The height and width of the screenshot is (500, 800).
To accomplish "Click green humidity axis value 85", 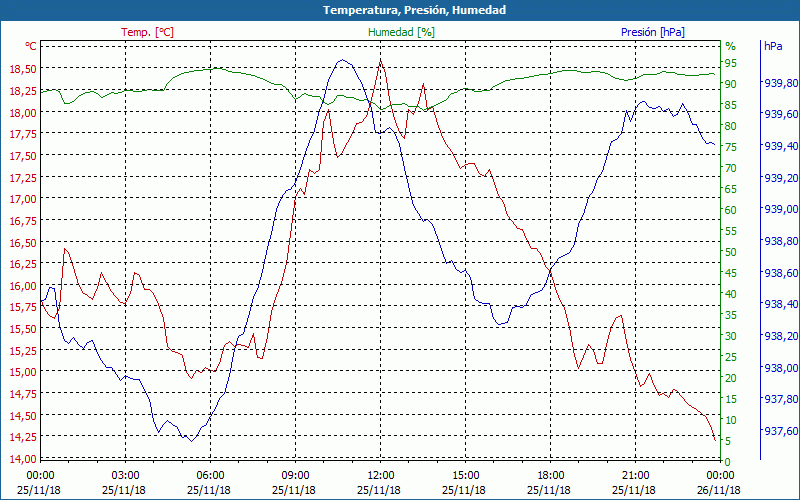I will (x=731, y=105).
